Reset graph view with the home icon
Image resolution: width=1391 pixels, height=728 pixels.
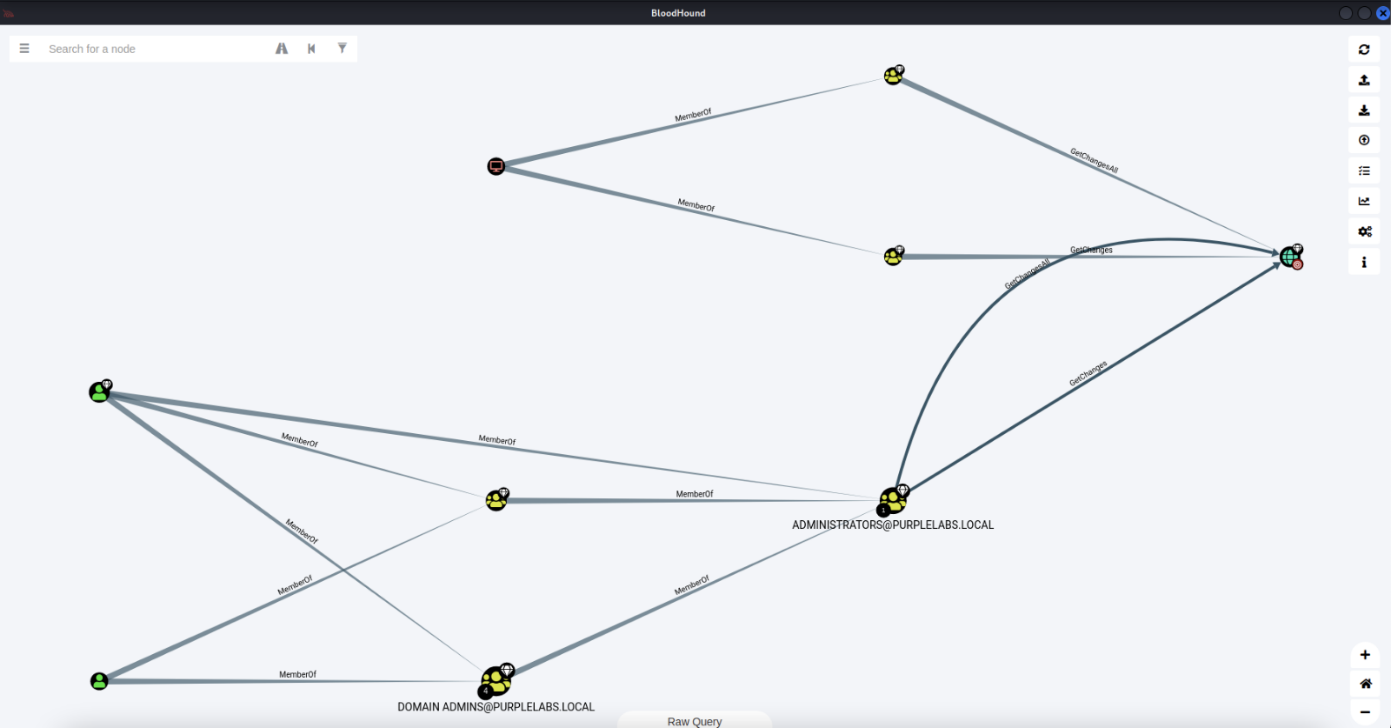pyautogui.click(x=1365, y=684)
